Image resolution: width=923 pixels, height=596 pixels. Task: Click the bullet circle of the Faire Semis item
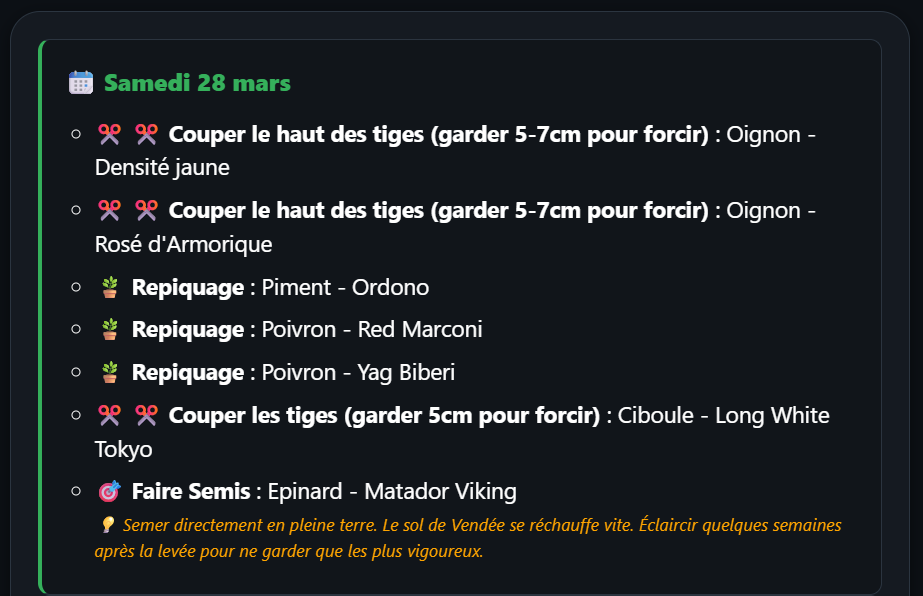76,492
